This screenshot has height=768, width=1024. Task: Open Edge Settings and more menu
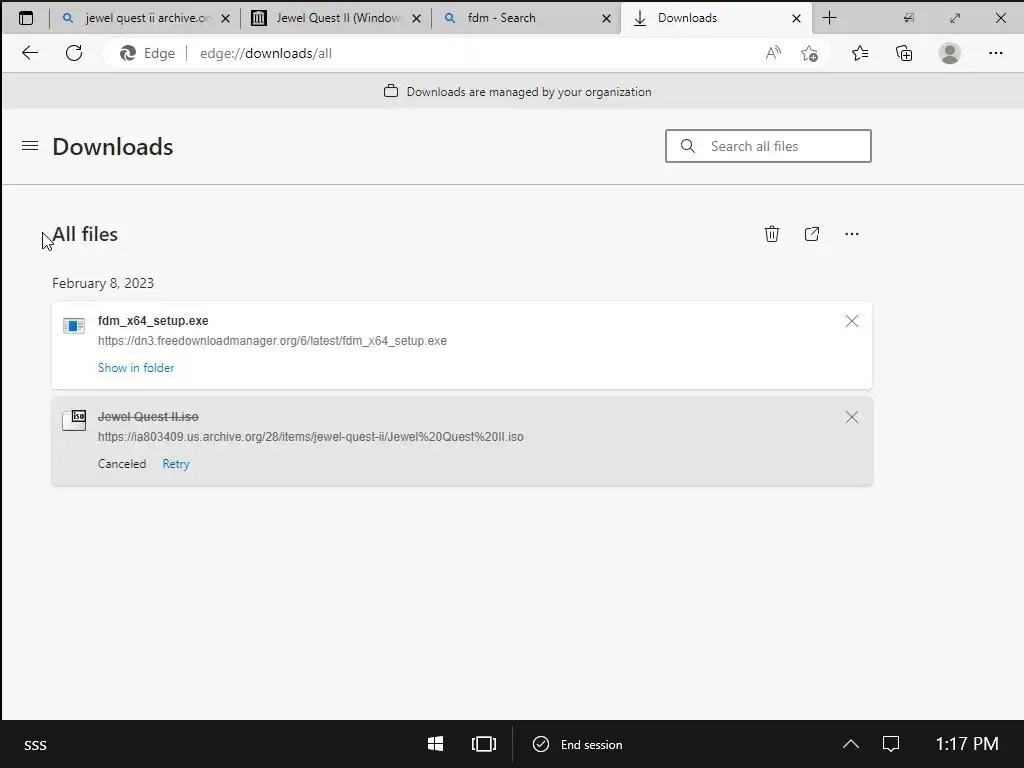[x=995, y=53]
